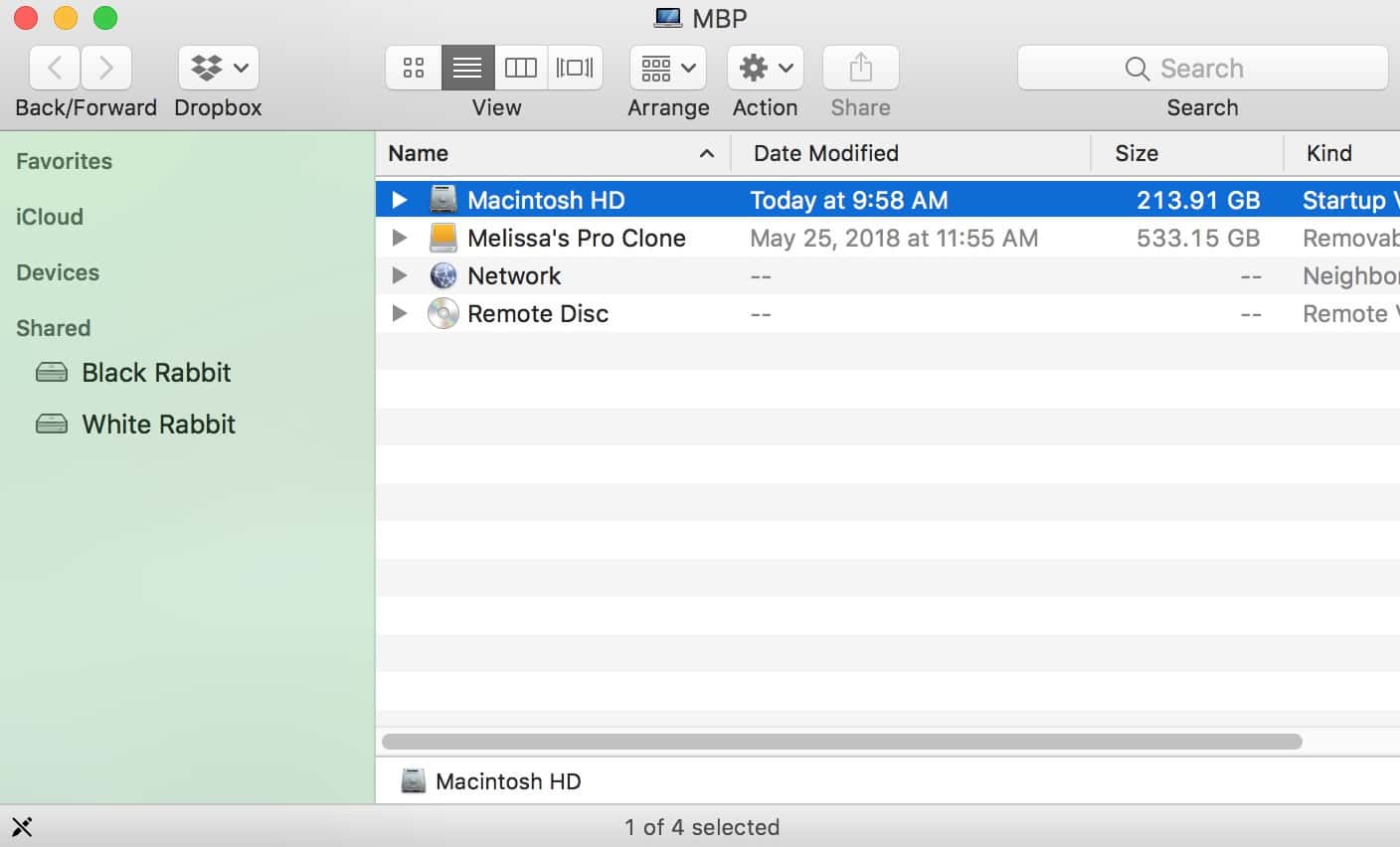Expand Remote Disc disclosure triangle

pos(399,313)
